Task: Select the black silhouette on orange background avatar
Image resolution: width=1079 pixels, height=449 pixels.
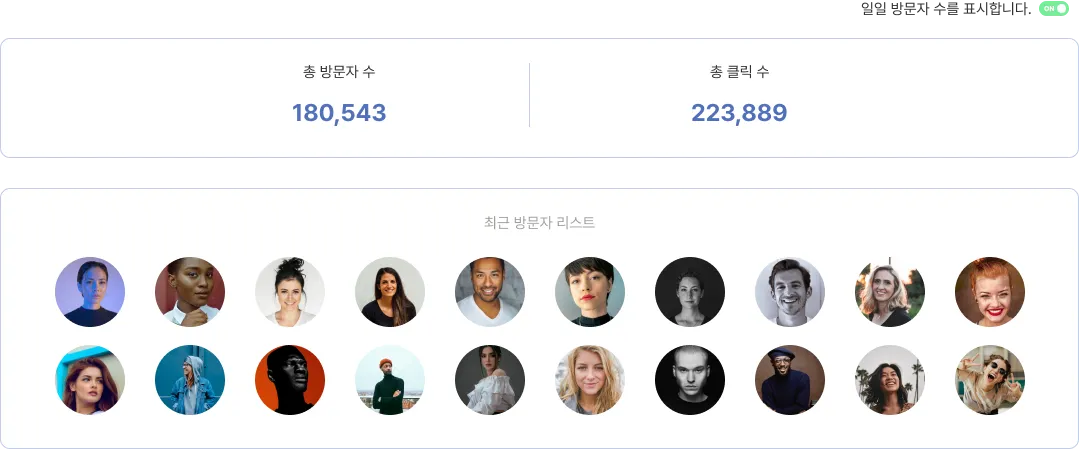Action: 290,380
